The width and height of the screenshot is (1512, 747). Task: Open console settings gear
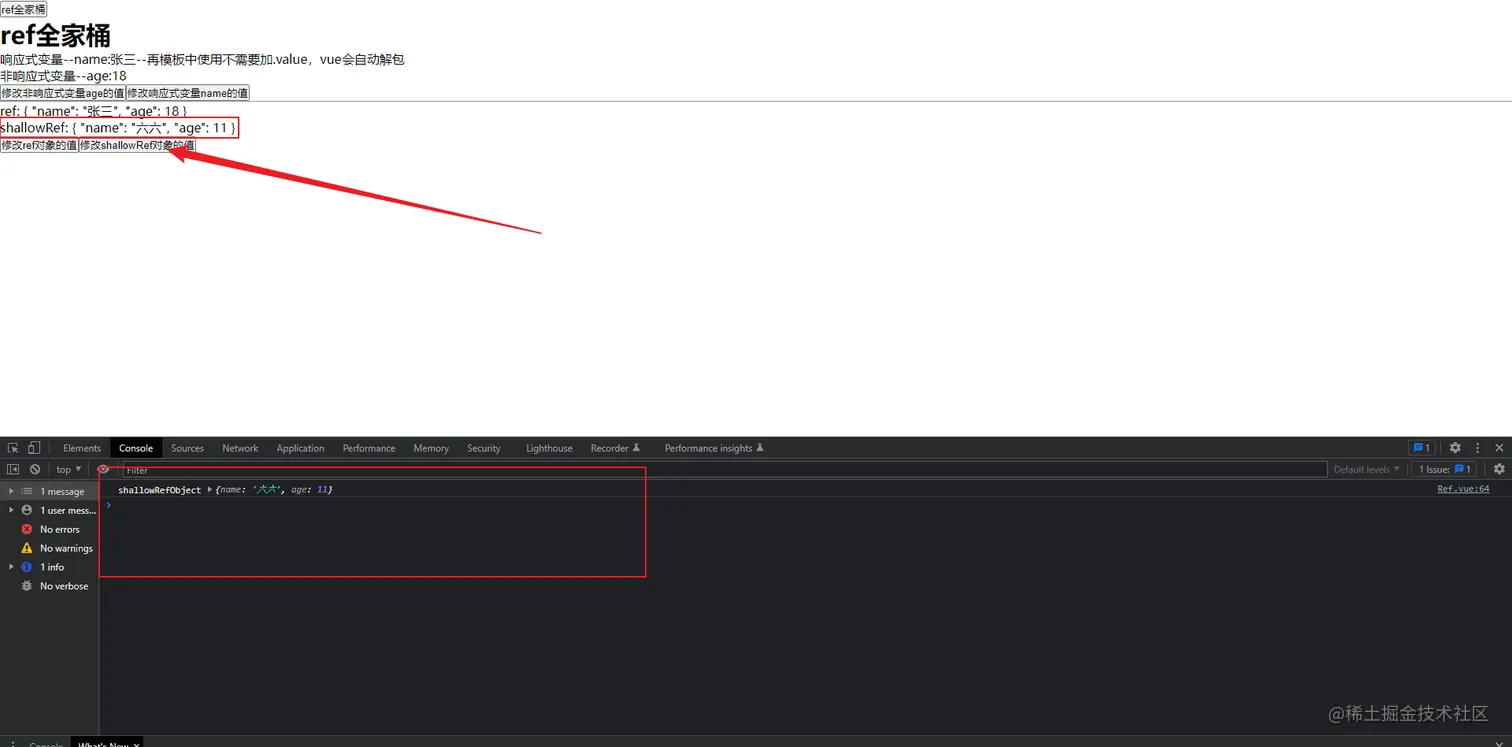point(1499,469)
